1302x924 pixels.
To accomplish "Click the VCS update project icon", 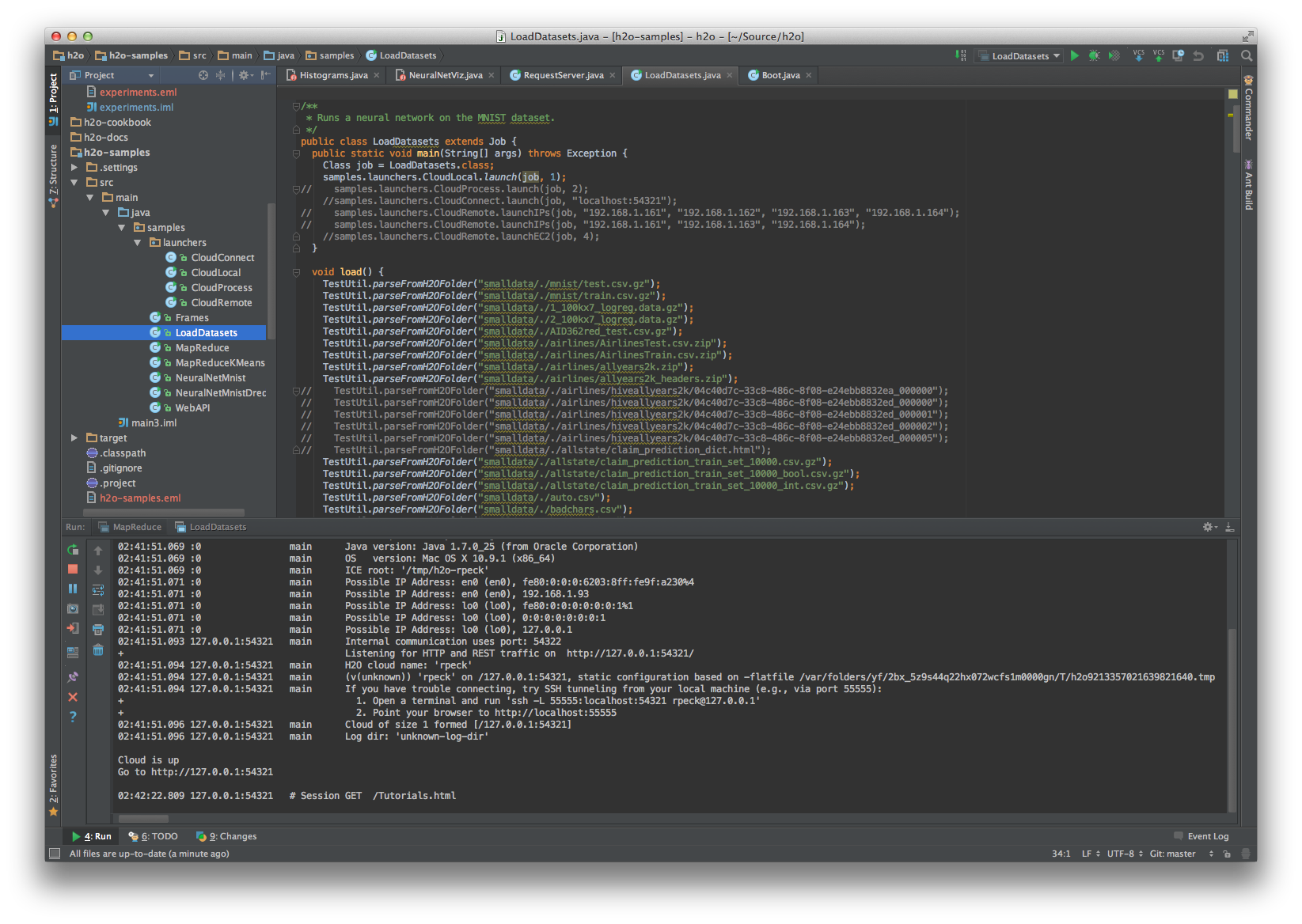I will (x=1138, y=56).
